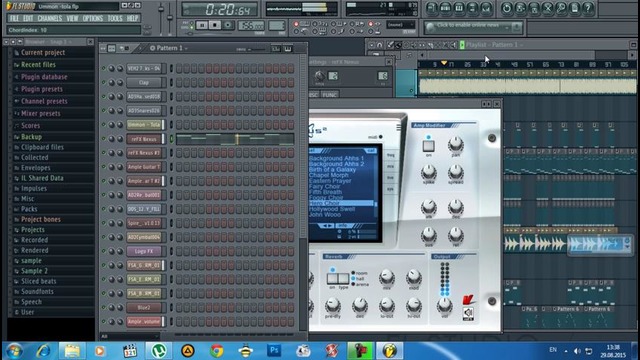The height and width of the screenshot is (360, 640).
Task: Open Windows Explorer folder in taskbar
Action: click(x=72, y=351)
